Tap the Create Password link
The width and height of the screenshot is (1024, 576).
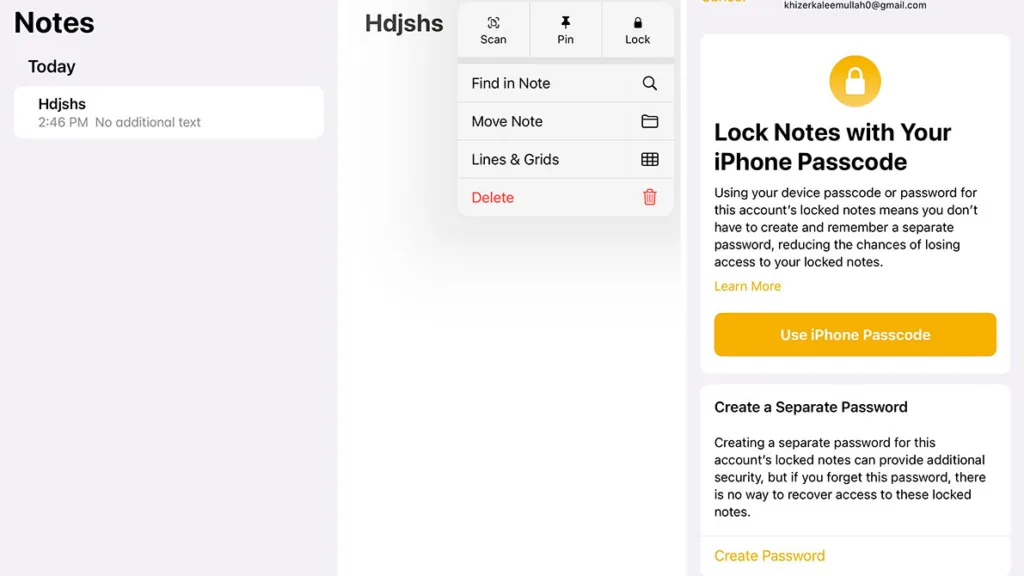point(769,556)
